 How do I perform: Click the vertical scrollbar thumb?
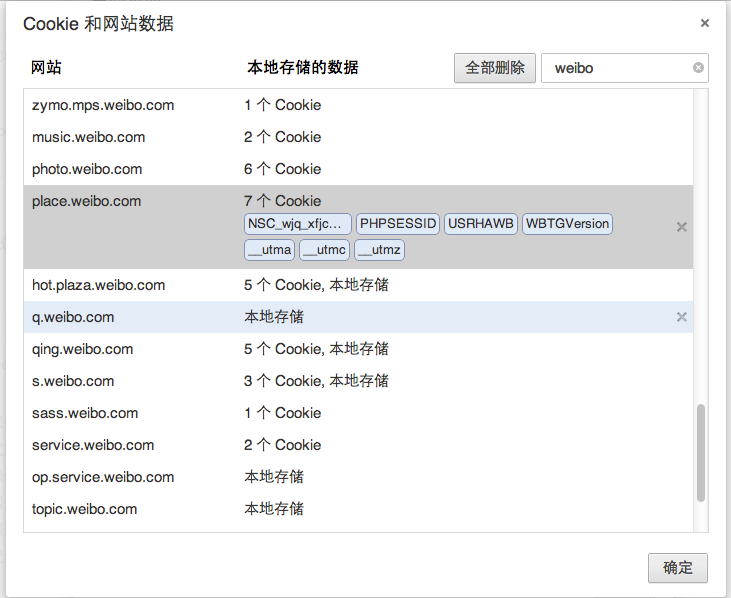(x=700, y=452)
